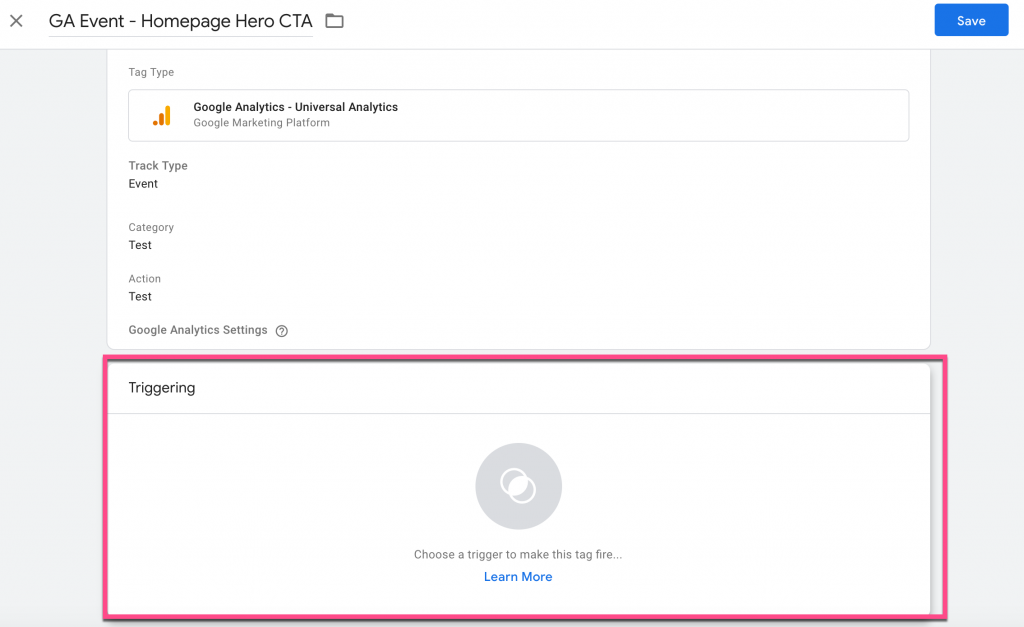The height and width of the screenshot is (627, 1024).
Task: Click the 'Google Analytics Settings' label
Action: tap(198, 330)
